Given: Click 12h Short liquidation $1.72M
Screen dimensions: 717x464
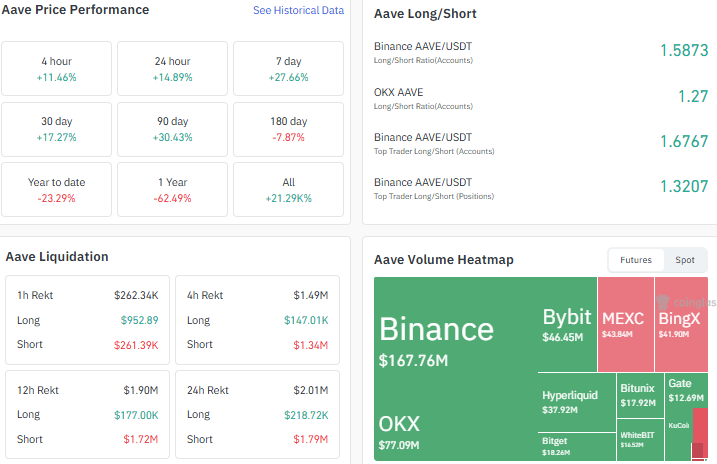Looking at the screenshot, I should click(141, 439).
